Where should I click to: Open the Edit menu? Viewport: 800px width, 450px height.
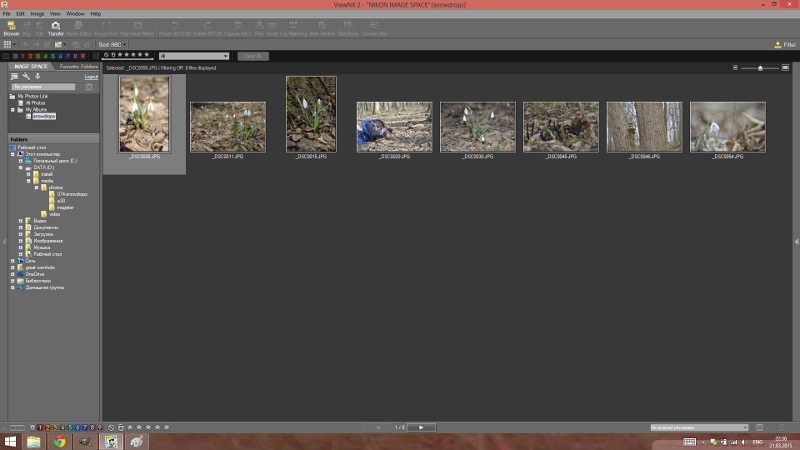click(x=20, y=14)
